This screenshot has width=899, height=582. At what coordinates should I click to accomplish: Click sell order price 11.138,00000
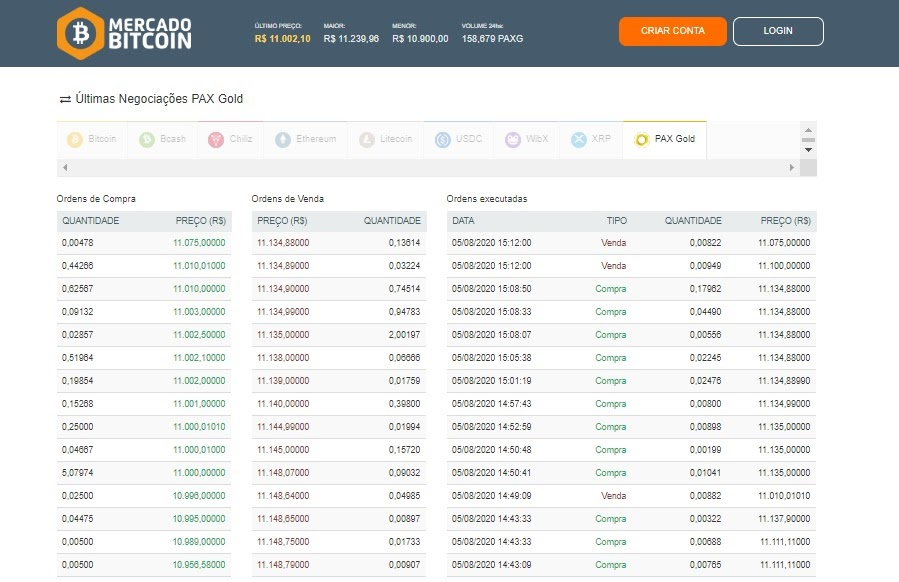pyautogui.click(x=283, y=358)
